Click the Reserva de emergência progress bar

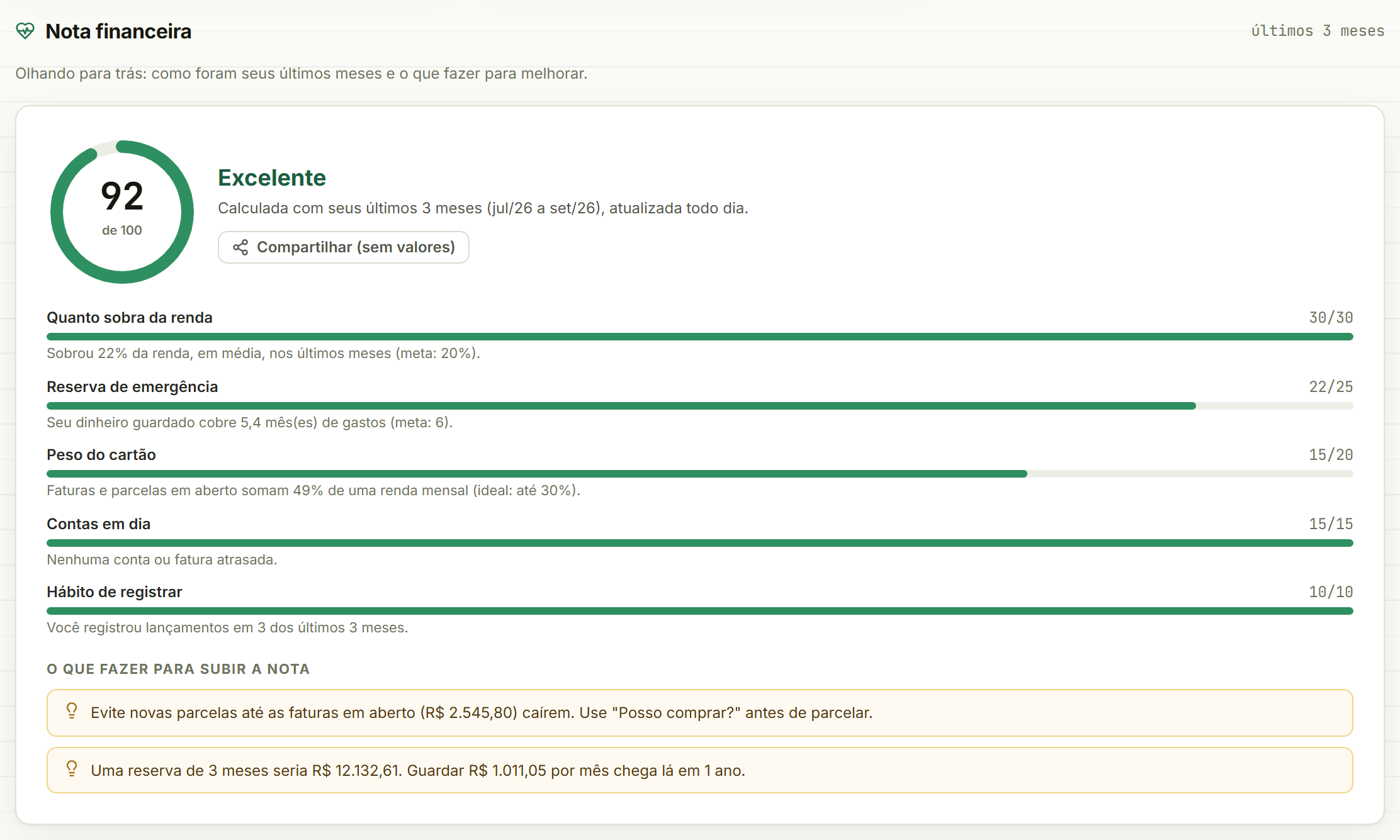click(x=700, y=406)
